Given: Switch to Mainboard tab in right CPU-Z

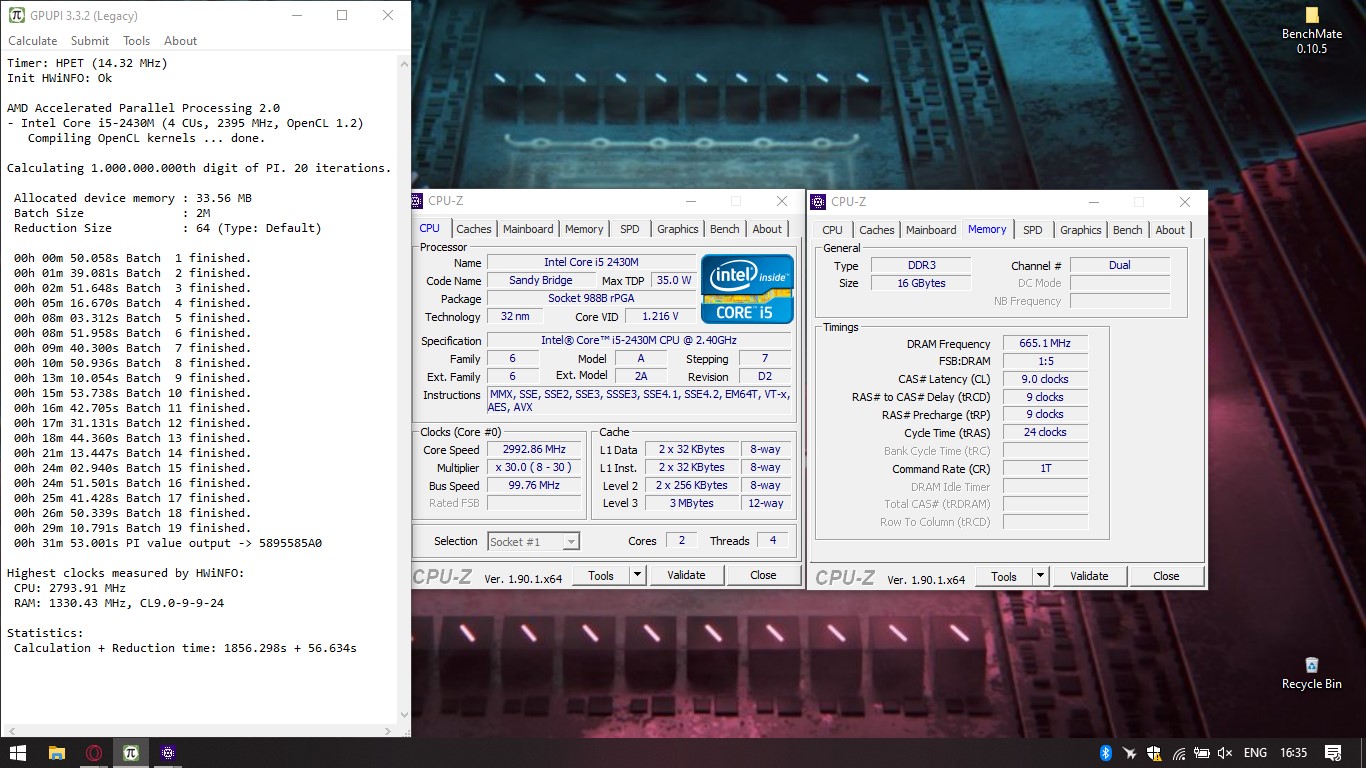Looking at the screenshot, I should (931, 230).
